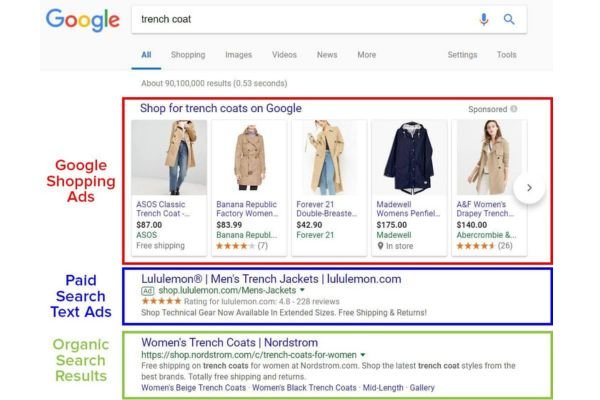Click the In store location pin icon

click(x=380, y=246)
